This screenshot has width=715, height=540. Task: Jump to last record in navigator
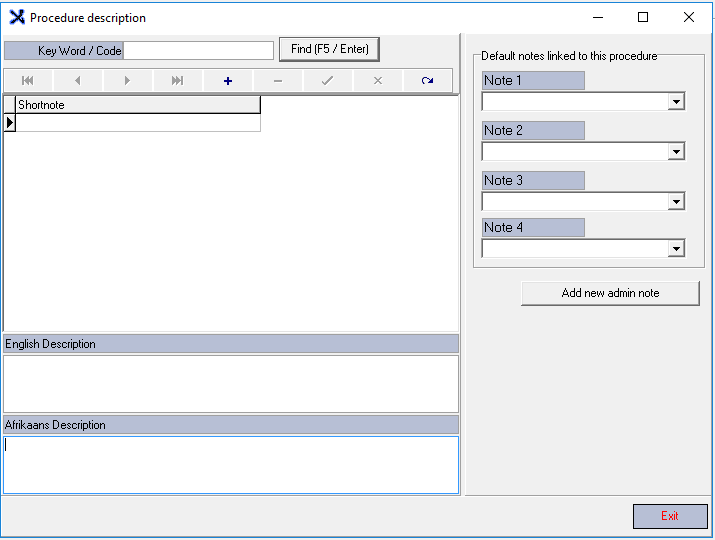click(178, 81)
